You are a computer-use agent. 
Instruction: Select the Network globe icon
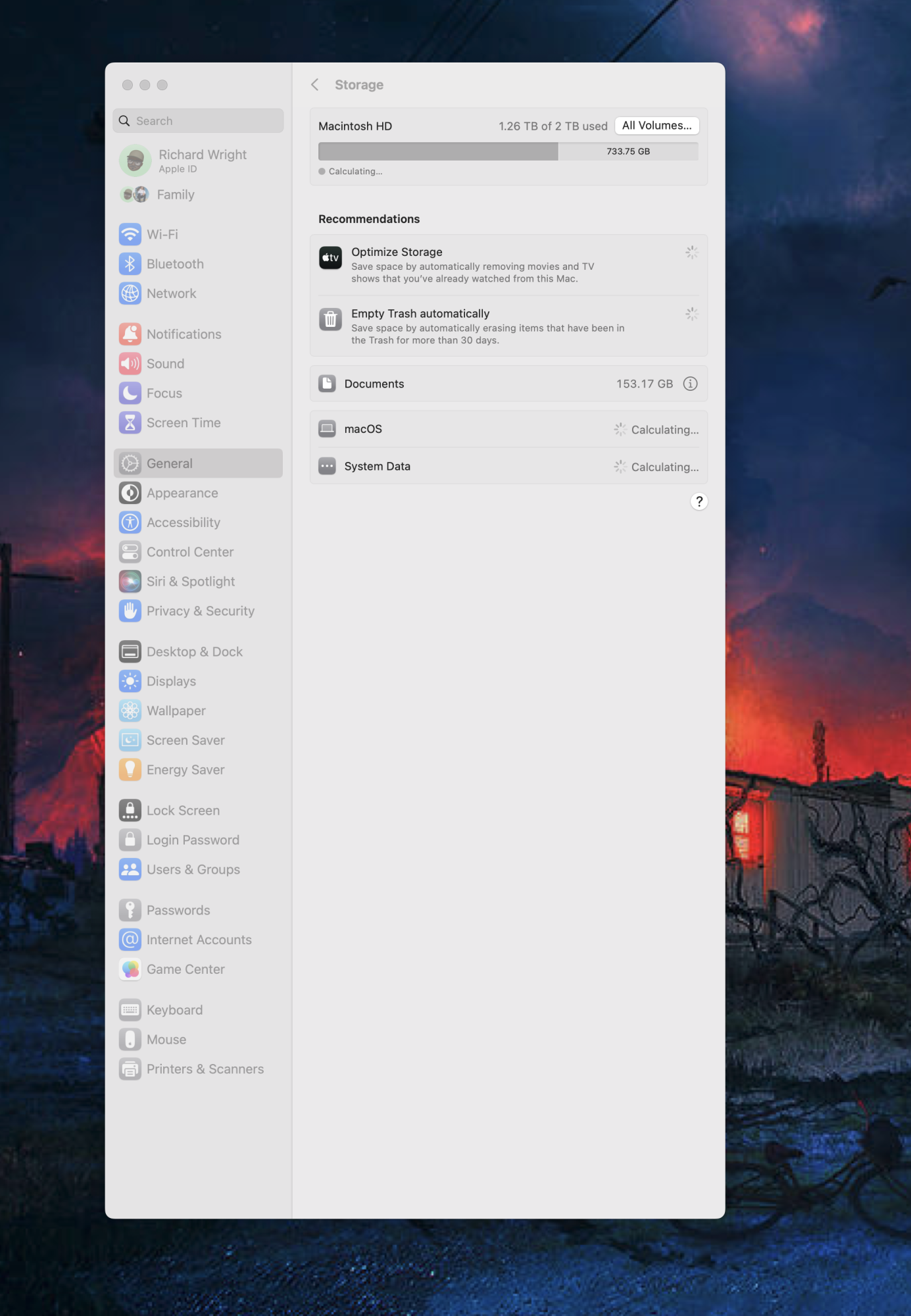(x=130, y=293)
